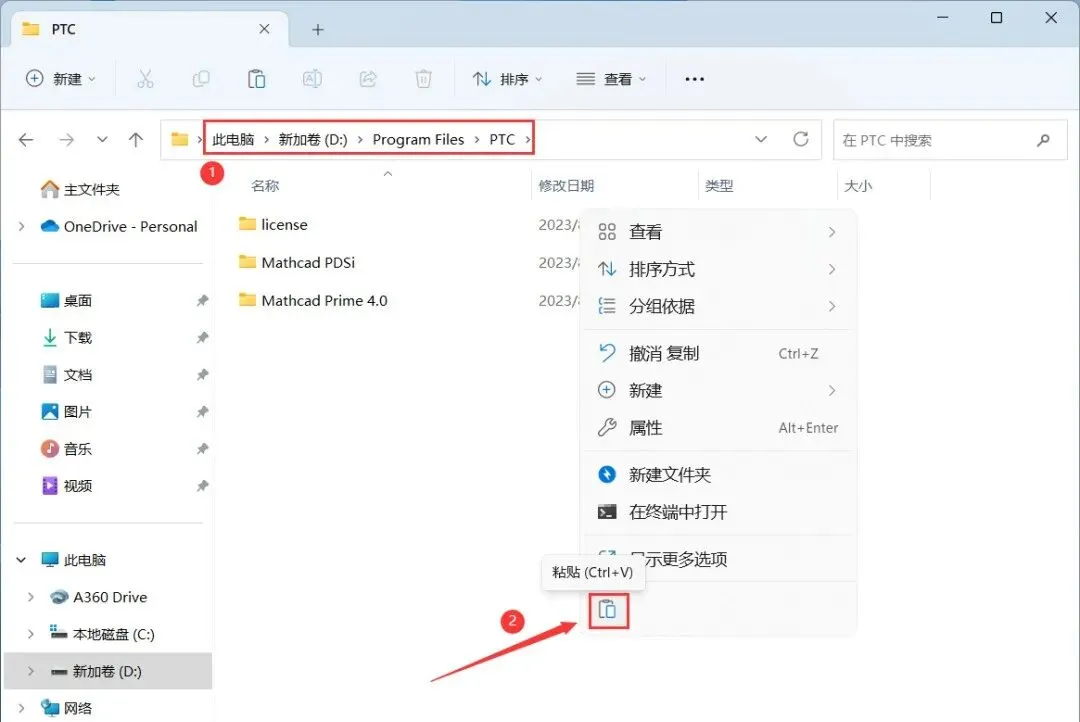The image size is (1080, 722).
Task: Open Group by (分组依据) context submenu
Action: (x=718, y=307)
